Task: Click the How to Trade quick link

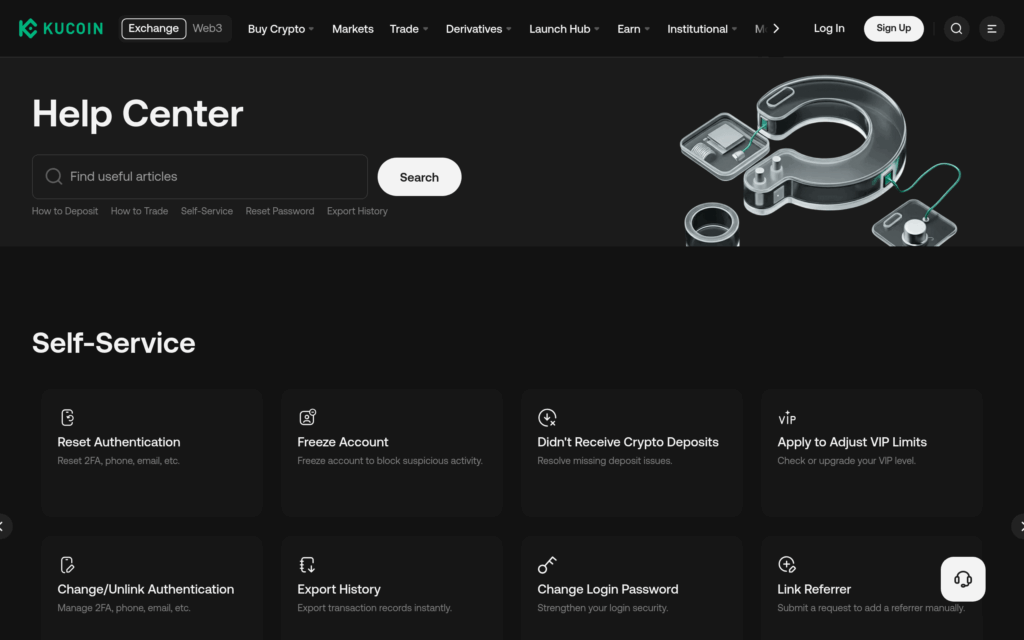Action: tap(139, 211)
